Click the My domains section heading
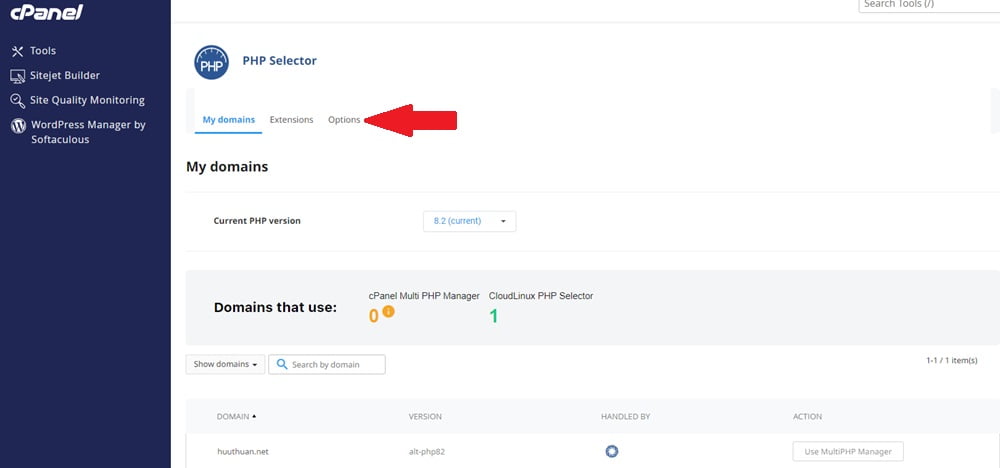Image resolution: width=1000 pixels, height=468 pixels. pos(227,167)
